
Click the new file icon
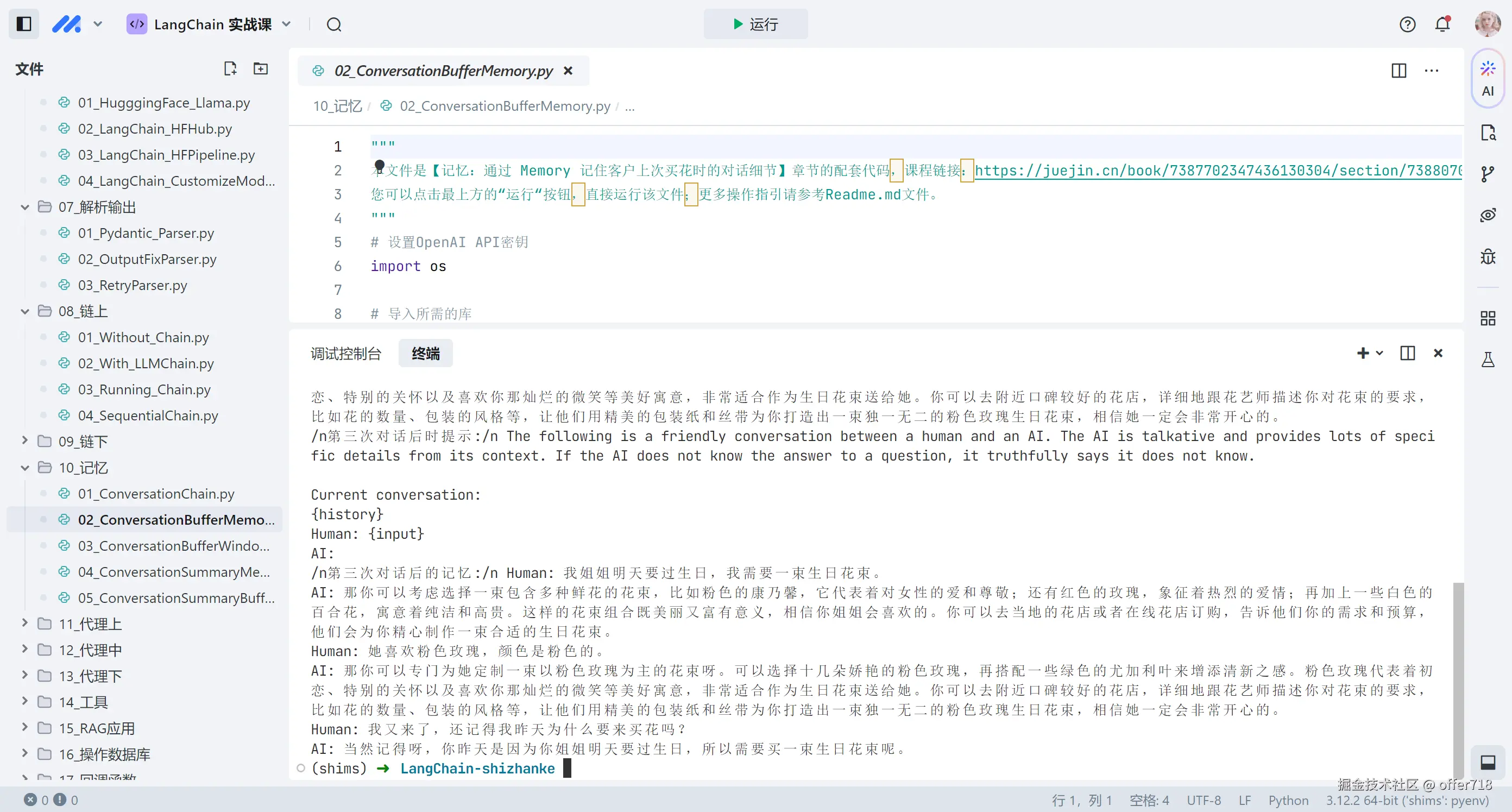coord(230,68)
